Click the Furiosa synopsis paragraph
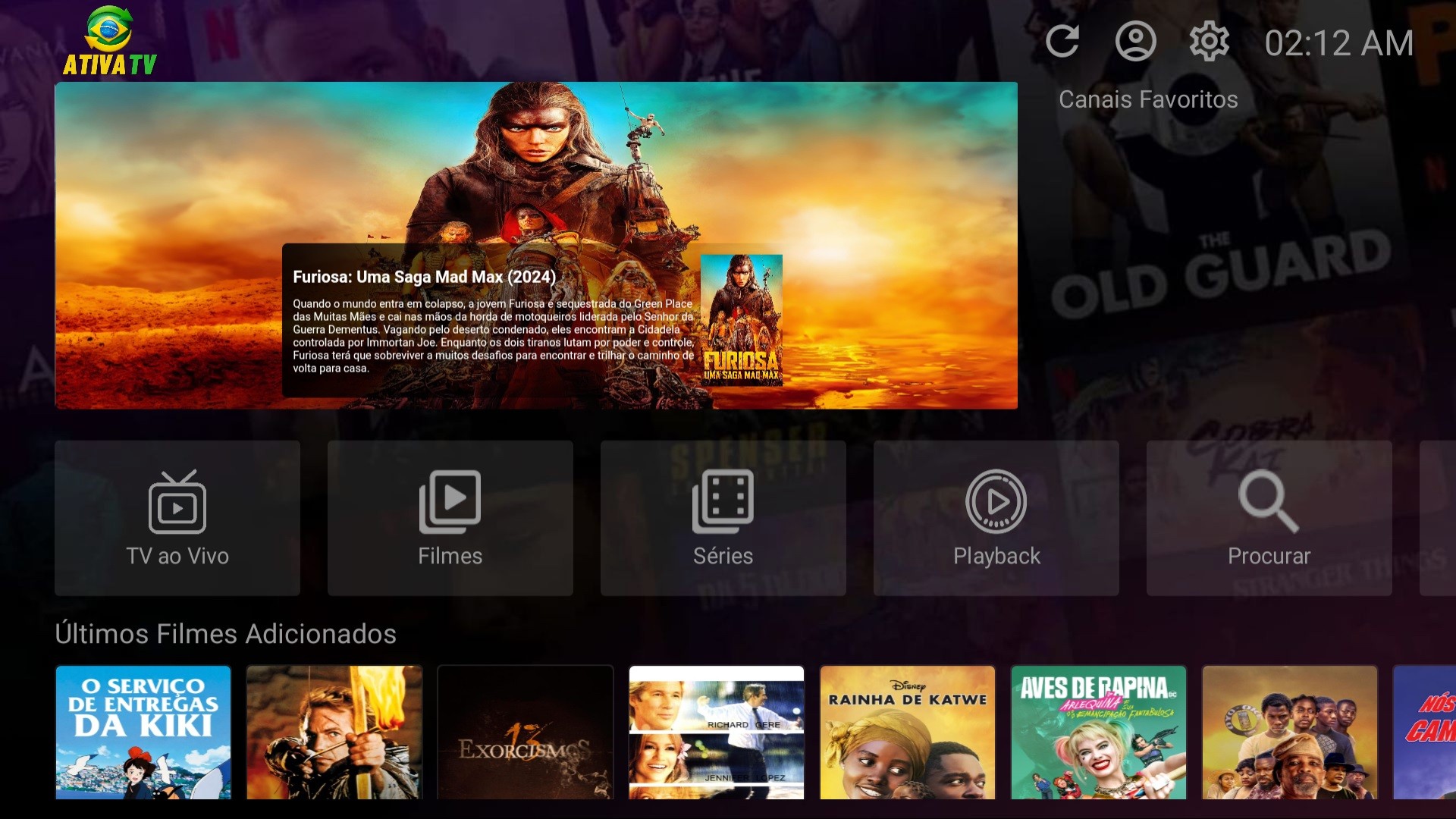 click(x=494, y=336)
